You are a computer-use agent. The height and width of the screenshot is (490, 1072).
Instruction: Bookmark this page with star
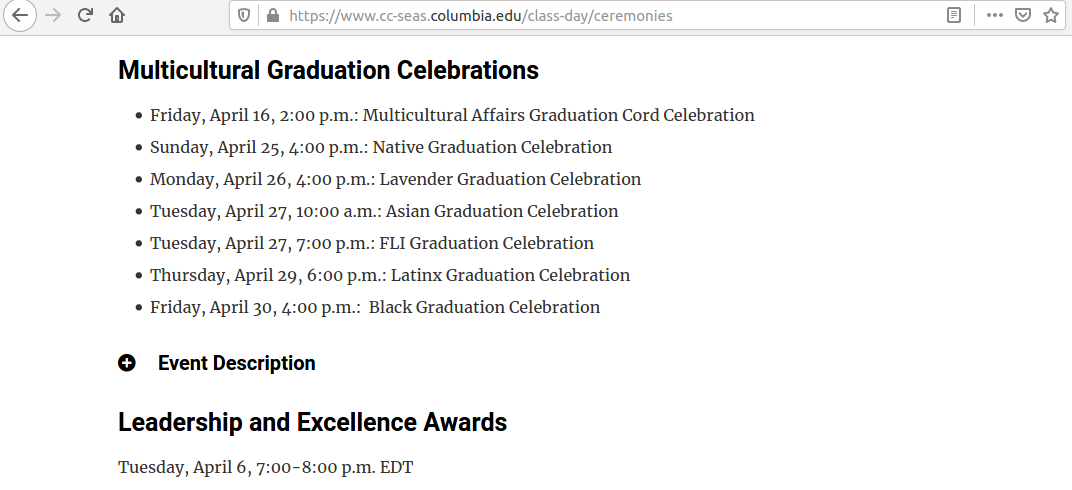(x=1051, y=15)
